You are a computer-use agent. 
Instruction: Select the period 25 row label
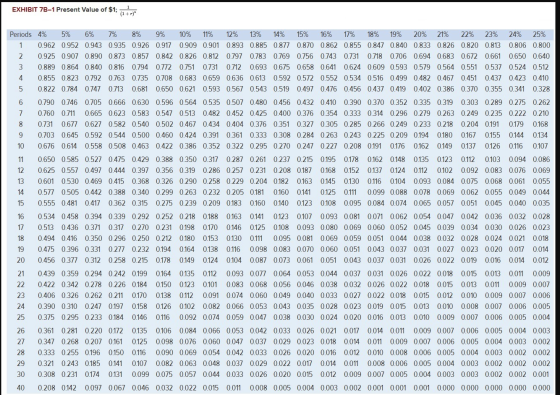(21, 317)
